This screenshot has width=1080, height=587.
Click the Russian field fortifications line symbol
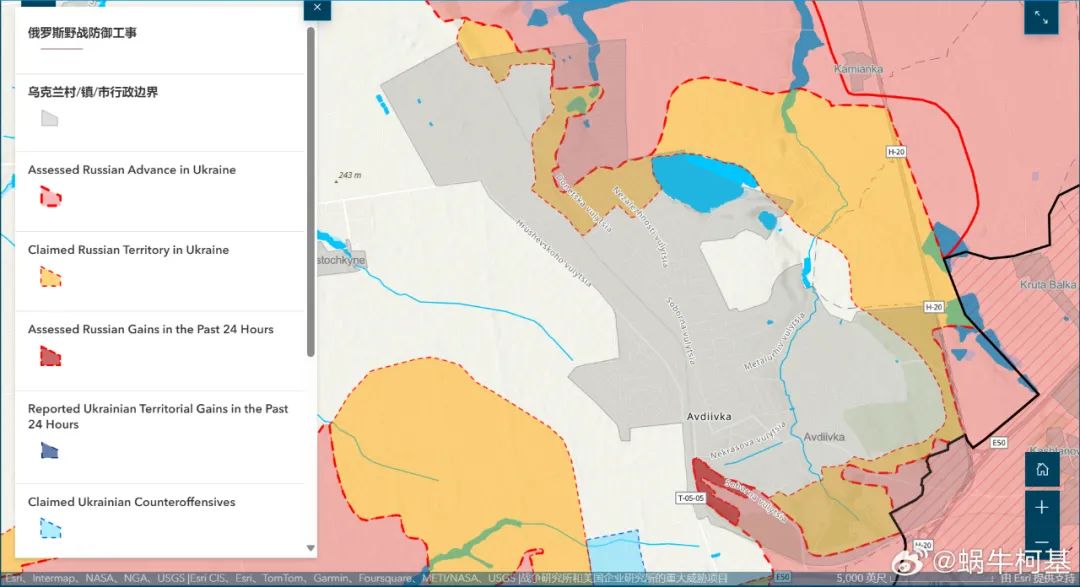[x=62, y=49]
